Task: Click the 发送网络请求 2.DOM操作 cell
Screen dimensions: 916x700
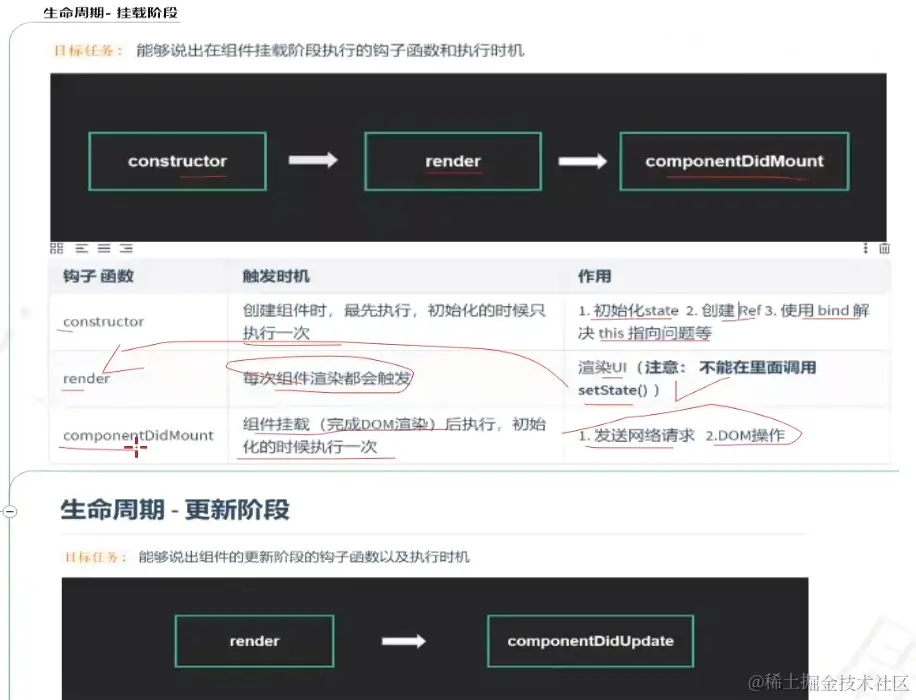Action: point(728,436)
